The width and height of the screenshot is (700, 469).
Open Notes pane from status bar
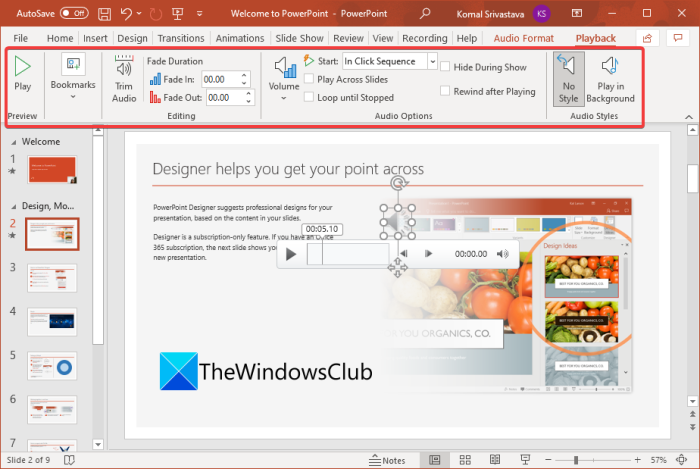pos(388,460)
